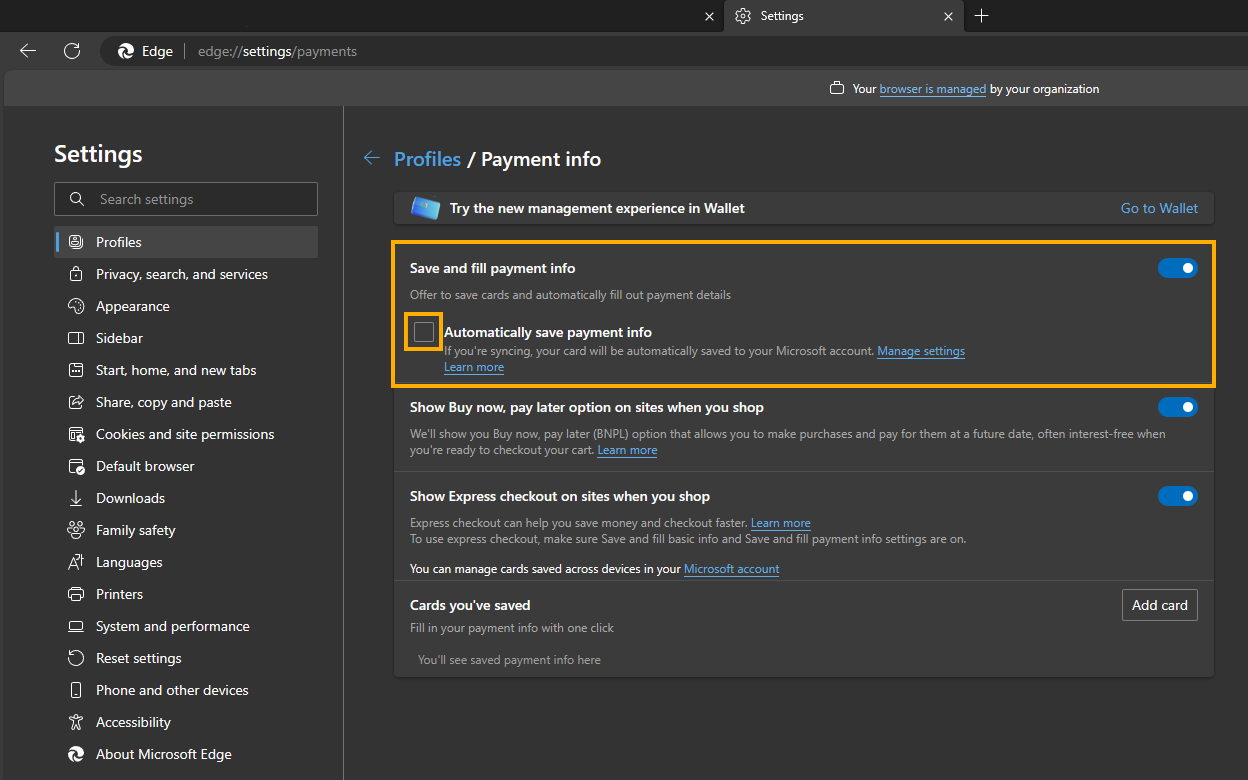Viewport: 1248px width, 780px height.
Task: Click the Search settings input field
Action: point(186,199)
